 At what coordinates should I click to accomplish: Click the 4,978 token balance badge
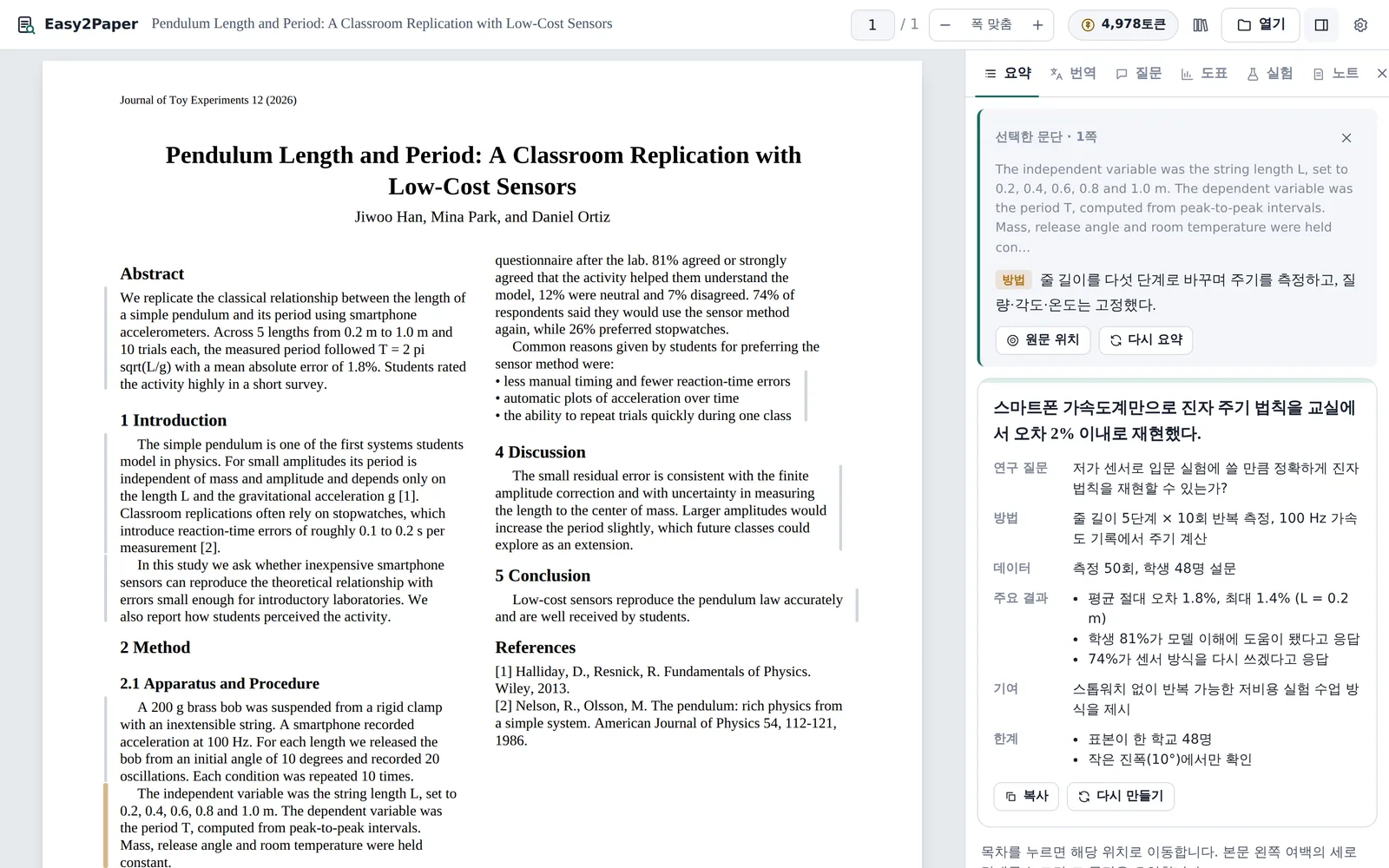[1123, 25]
